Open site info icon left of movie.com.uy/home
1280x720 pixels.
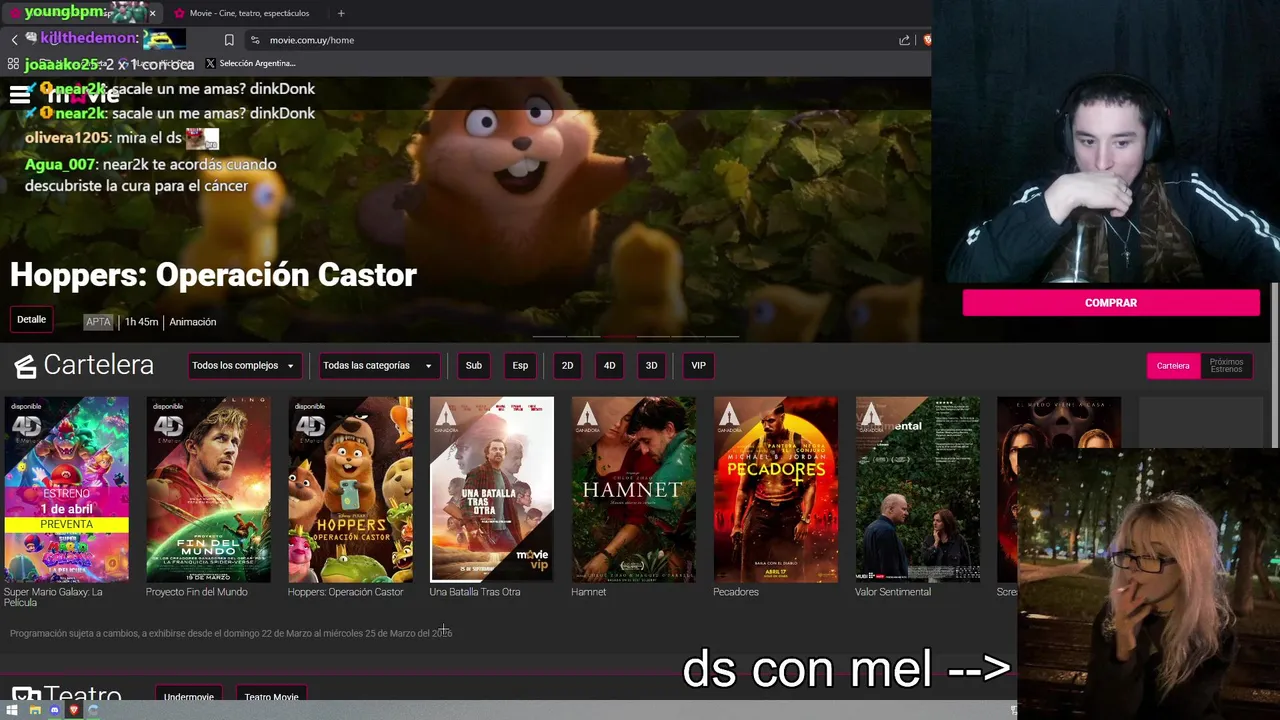click(x=255, y=40)
